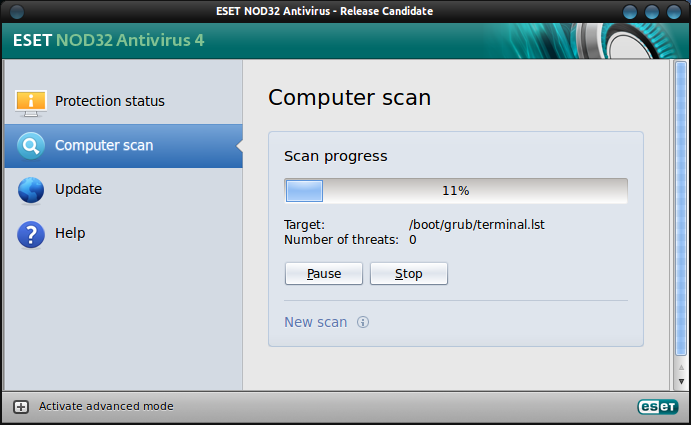The height and width of the screenshot is (425, 691).
Task: Click the Help question mark icon
Action: coord(31,235)
